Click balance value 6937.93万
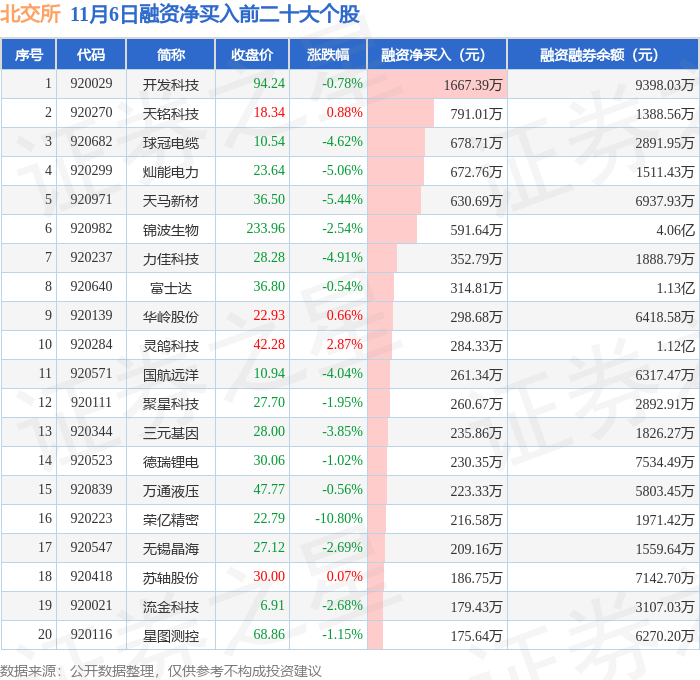Image resolution: width=700 pixels, height=680 pixels. click(665, 201)
